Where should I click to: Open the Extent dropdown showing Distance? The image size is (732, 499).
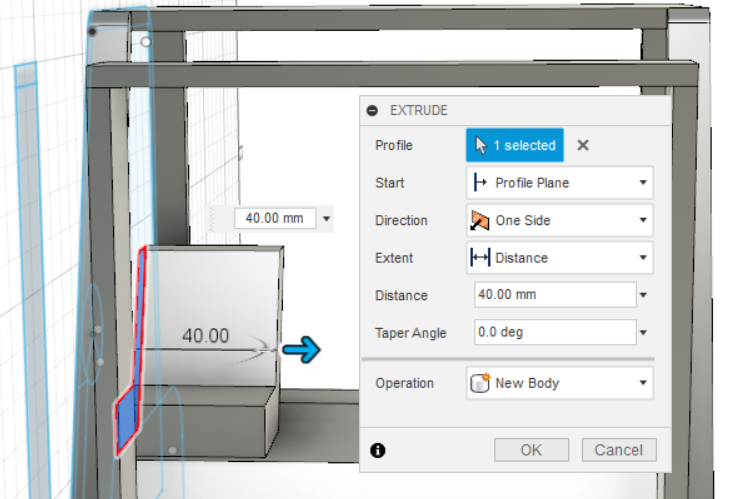coord(559,258)
